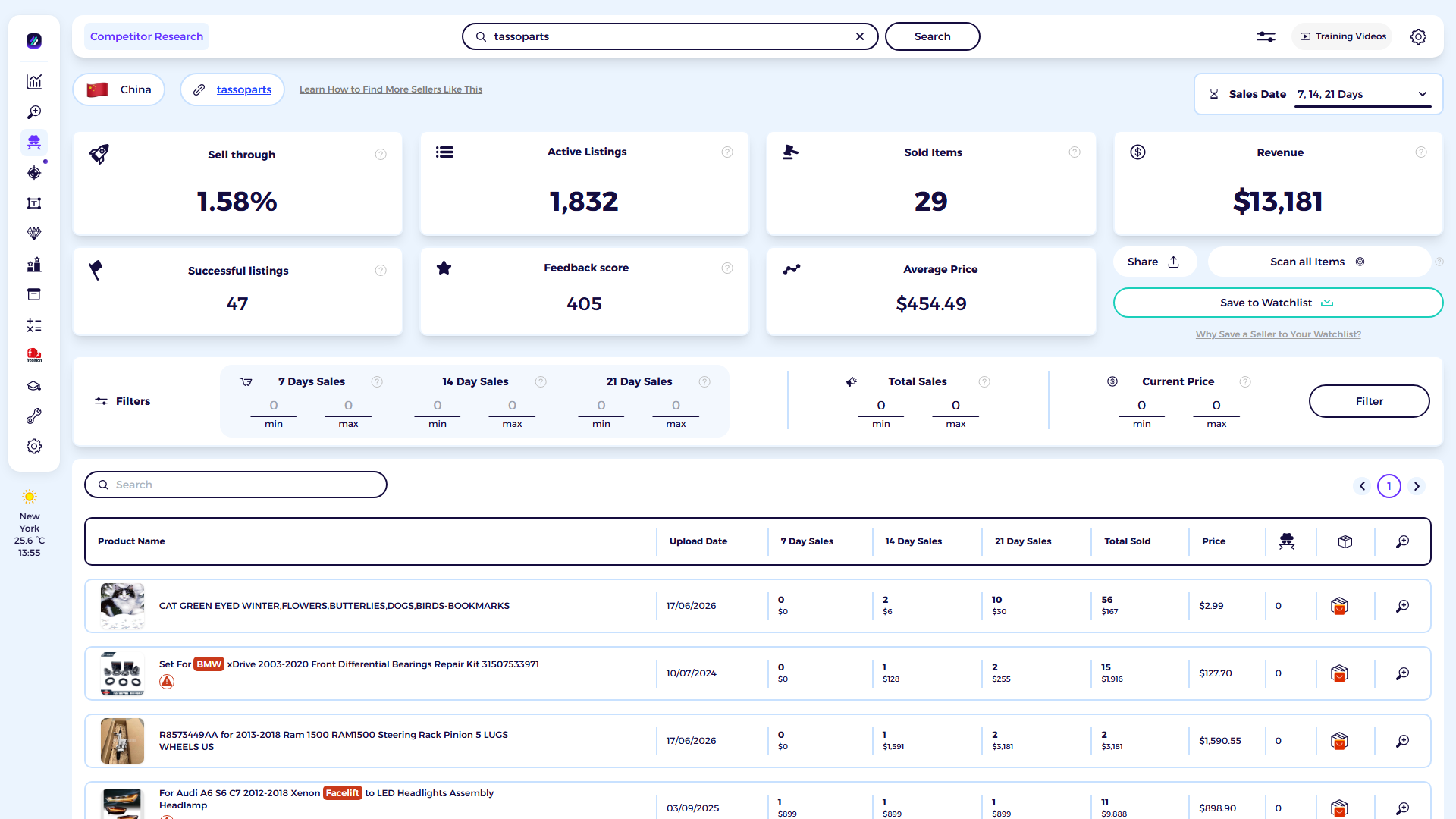Click the 21 Day Sales min field
The image size is (1456, 819).
pos(601,406)
